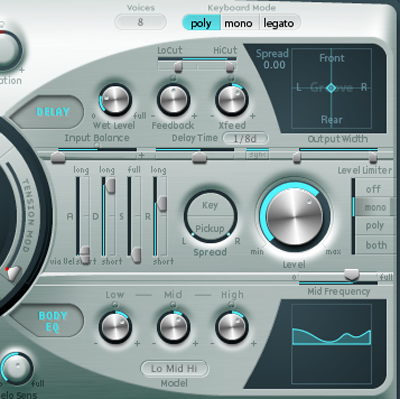Enable the delay sync button
400x399 pixels.
(x=258, y=155)
